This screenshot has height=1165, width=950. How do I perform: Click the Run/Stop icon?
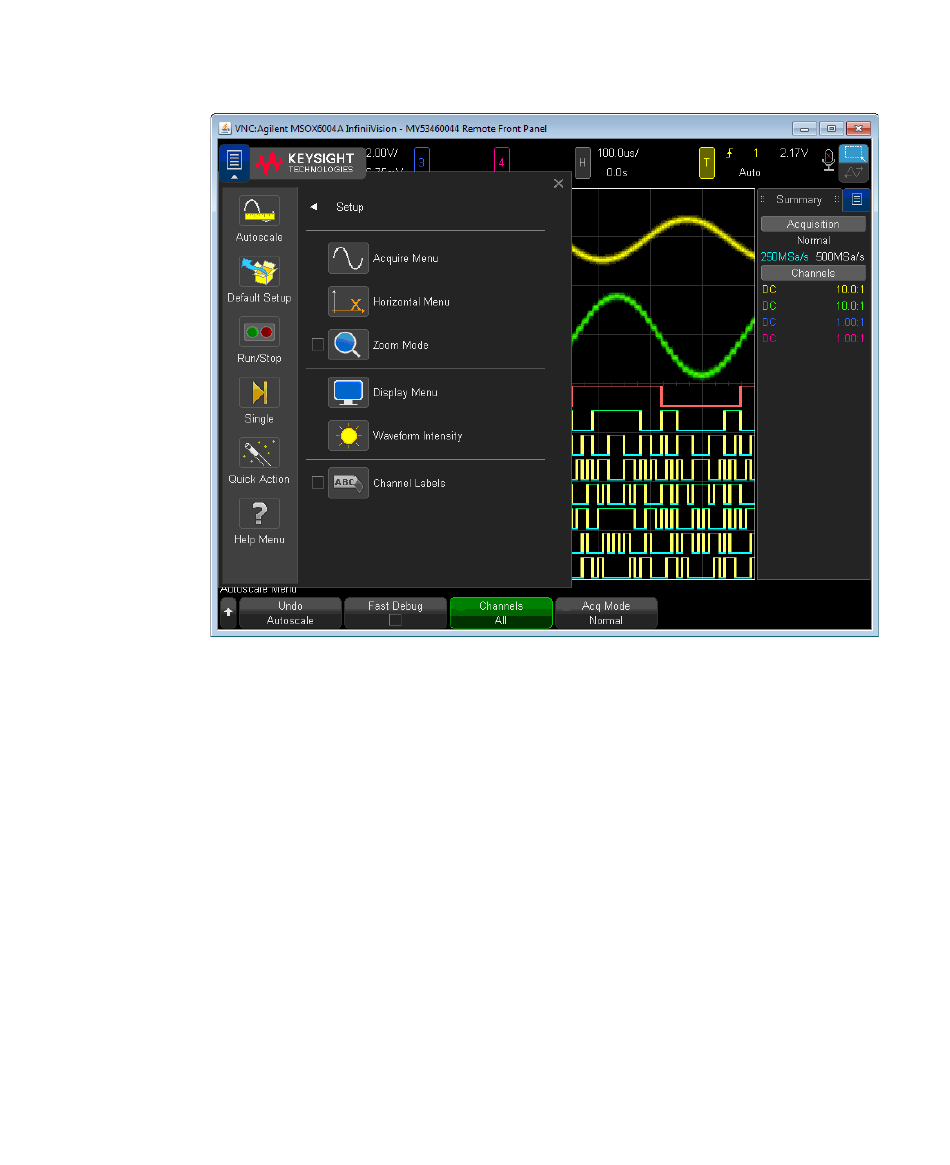coord(259,331)
